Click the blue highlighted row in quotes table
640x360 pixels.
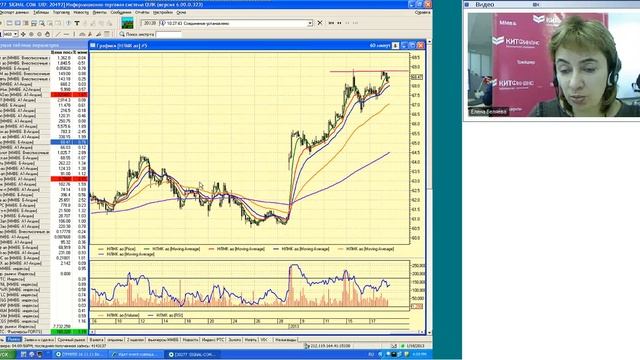point(44,142)
